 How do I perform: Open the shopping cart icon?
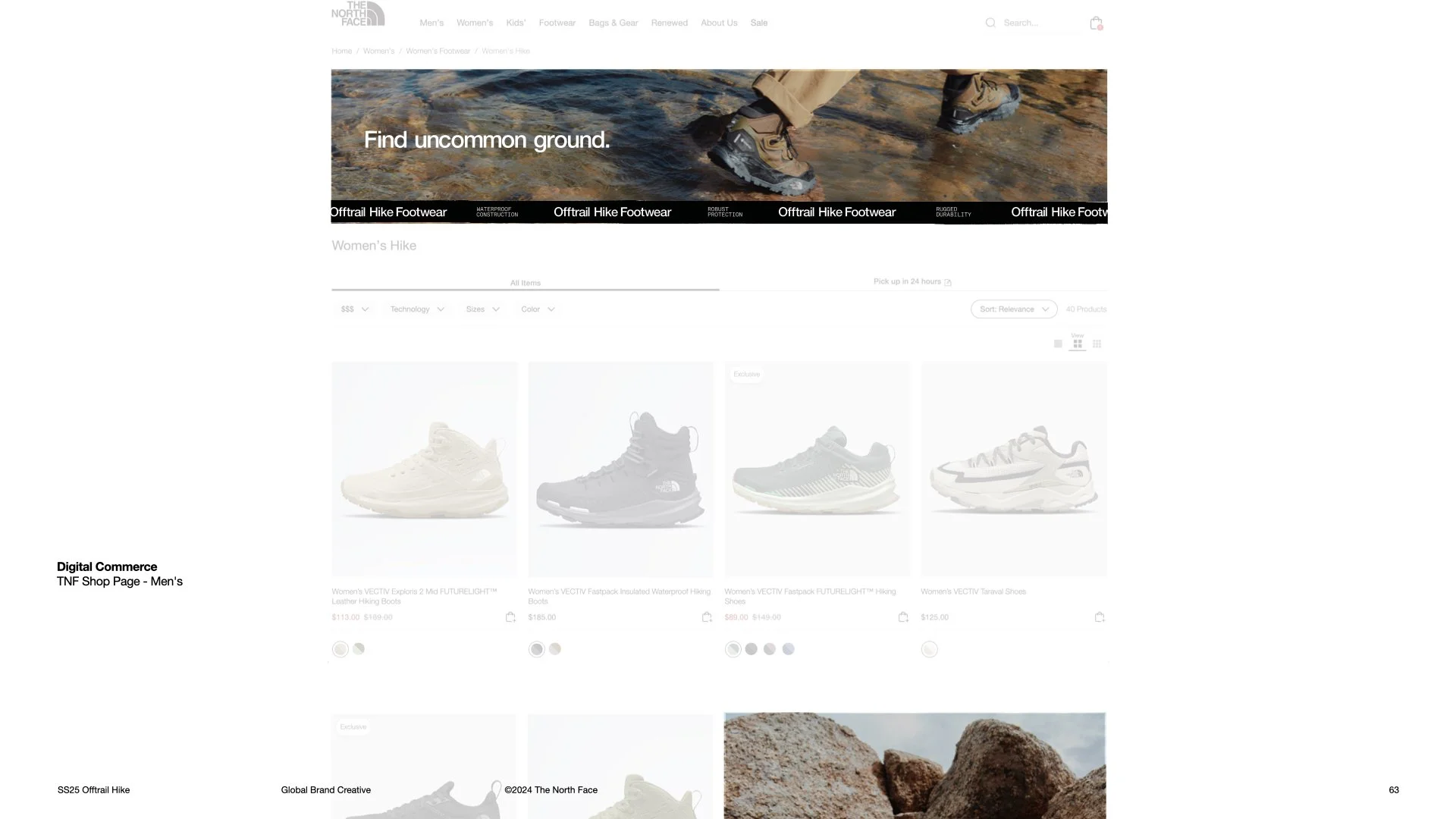1096,24
